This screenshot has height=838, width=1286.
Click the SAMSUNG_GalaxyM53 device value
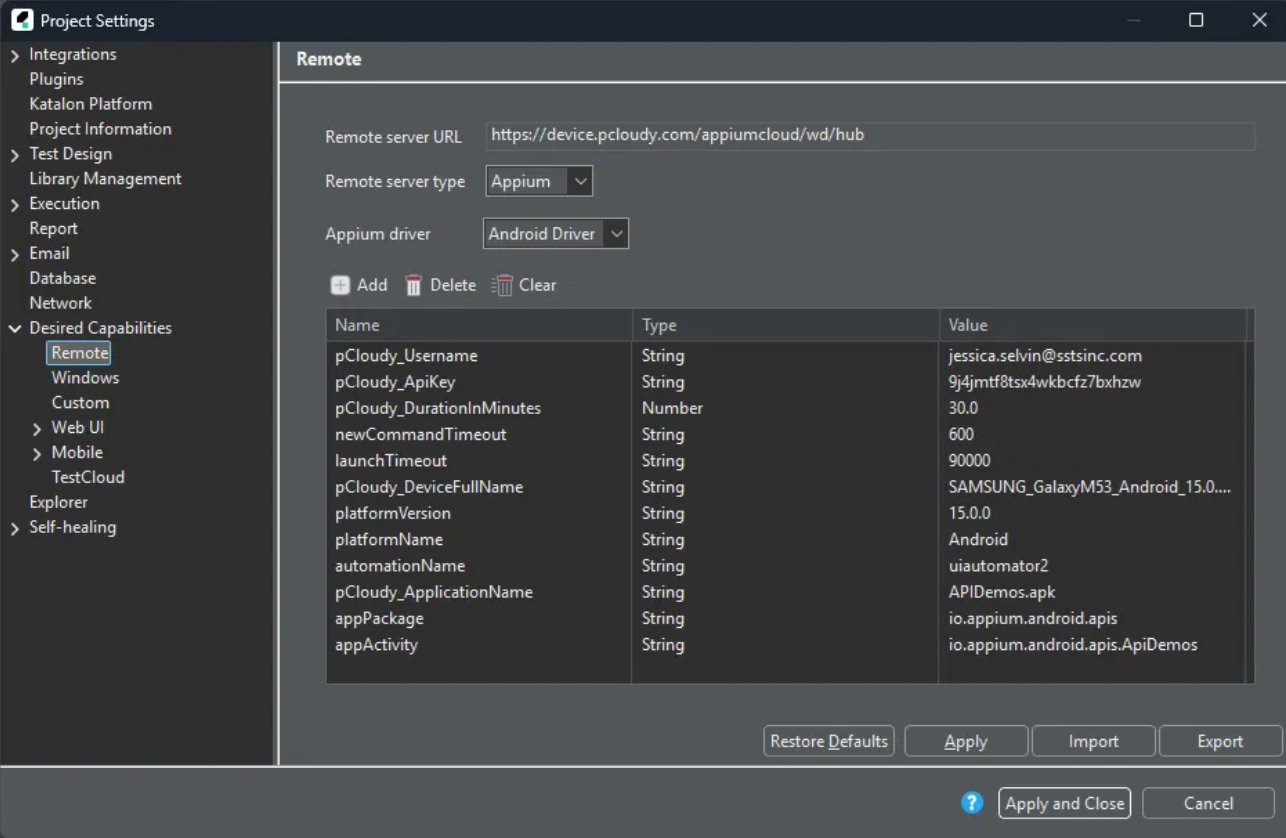pyautogui.click(x=1090, y=487)
